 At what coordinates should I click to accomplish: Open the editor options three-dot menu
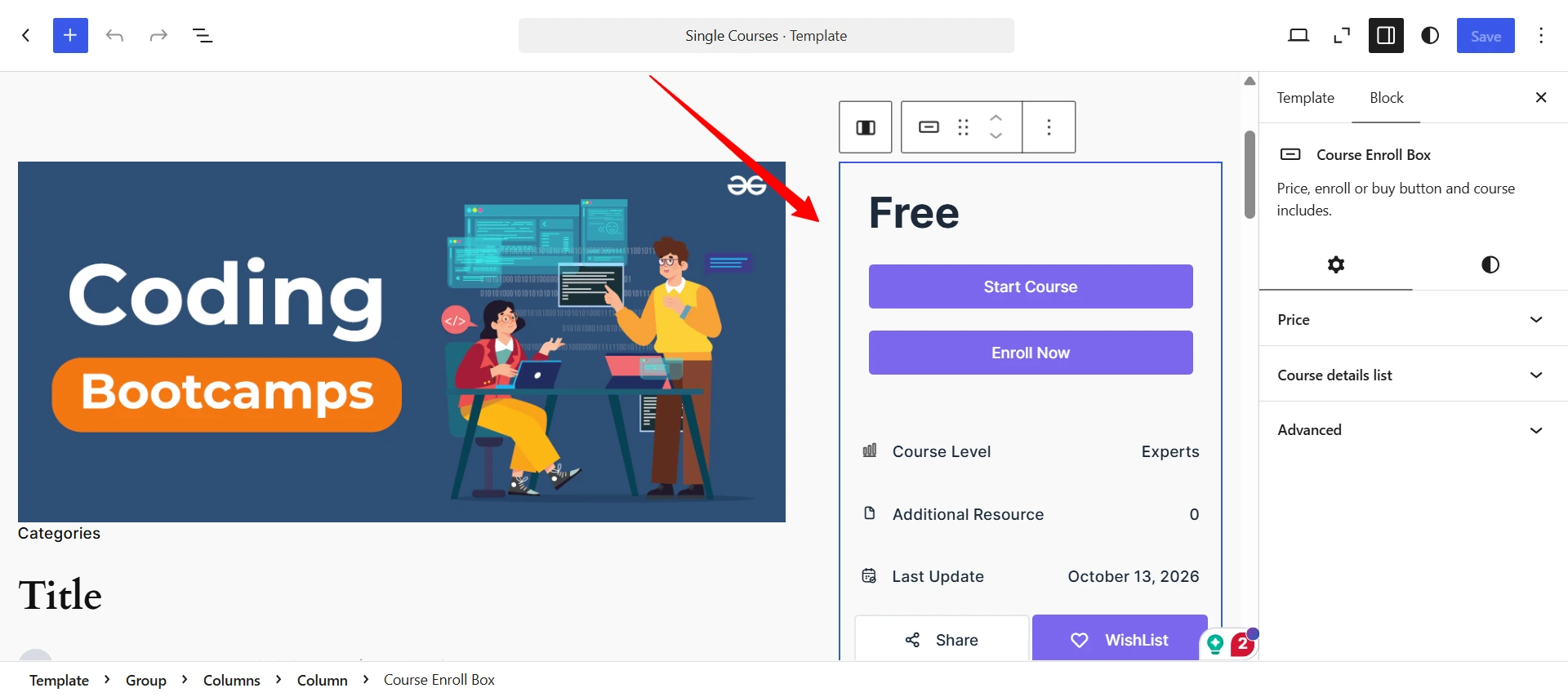click(x=1541, y=35)
